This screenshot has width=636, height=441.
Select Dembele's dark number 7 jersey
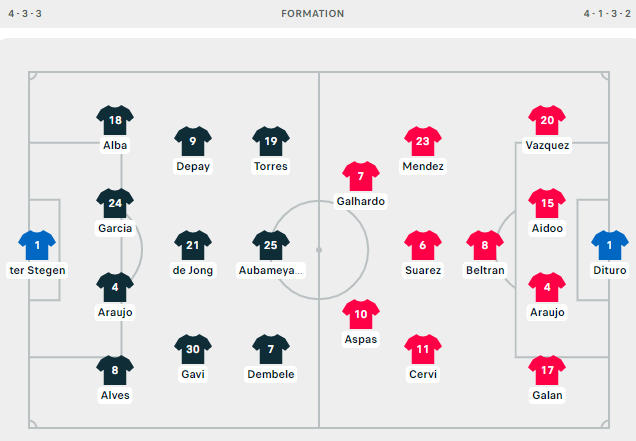pos(271,349)
